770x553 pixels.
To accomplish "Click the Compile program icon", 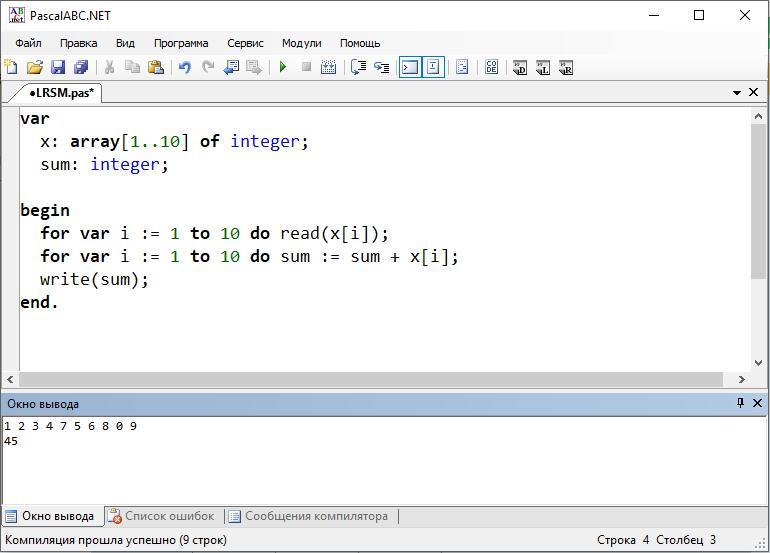I will (328, 68).
